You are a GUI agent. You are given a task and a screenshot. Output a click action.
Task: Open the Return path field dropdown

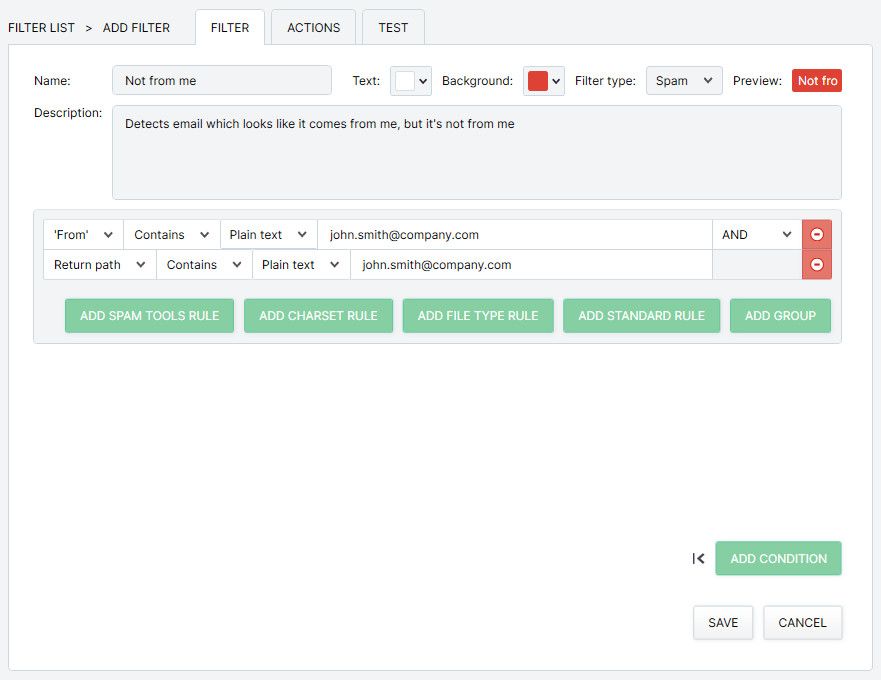[x=99, y=265]
